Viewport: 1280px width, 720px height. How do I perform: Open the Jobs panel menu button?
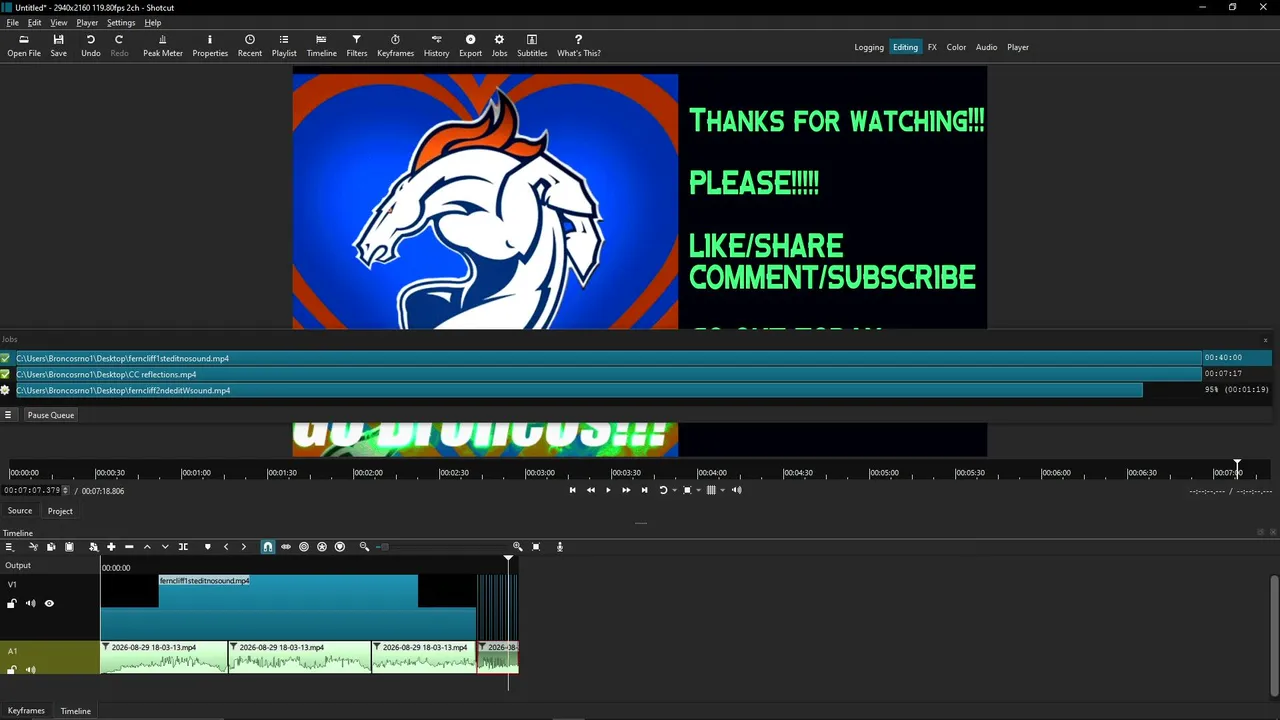click(8, 415)
